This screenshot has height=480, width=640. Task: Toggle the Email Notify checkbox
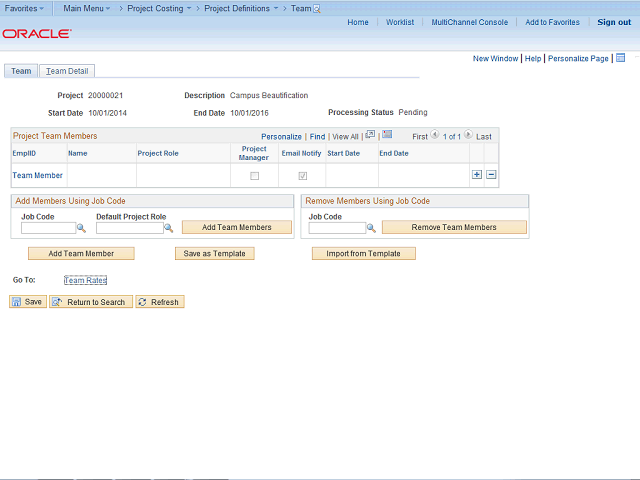pyautogui.click(x=302, y=176)
